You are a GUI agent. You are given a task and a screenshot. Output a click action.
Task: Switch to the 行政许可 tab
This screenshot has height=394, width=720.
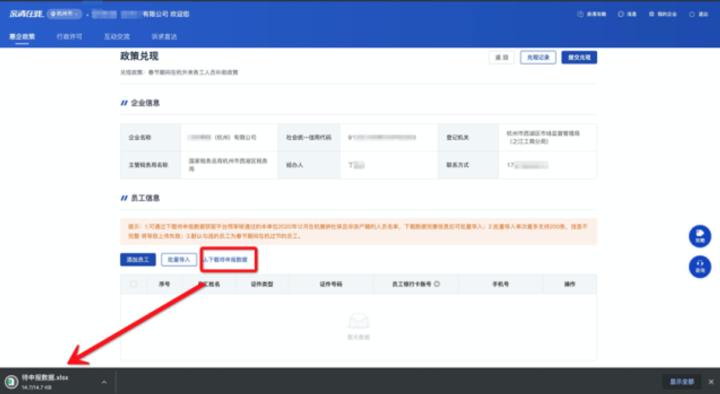[69, 36]
